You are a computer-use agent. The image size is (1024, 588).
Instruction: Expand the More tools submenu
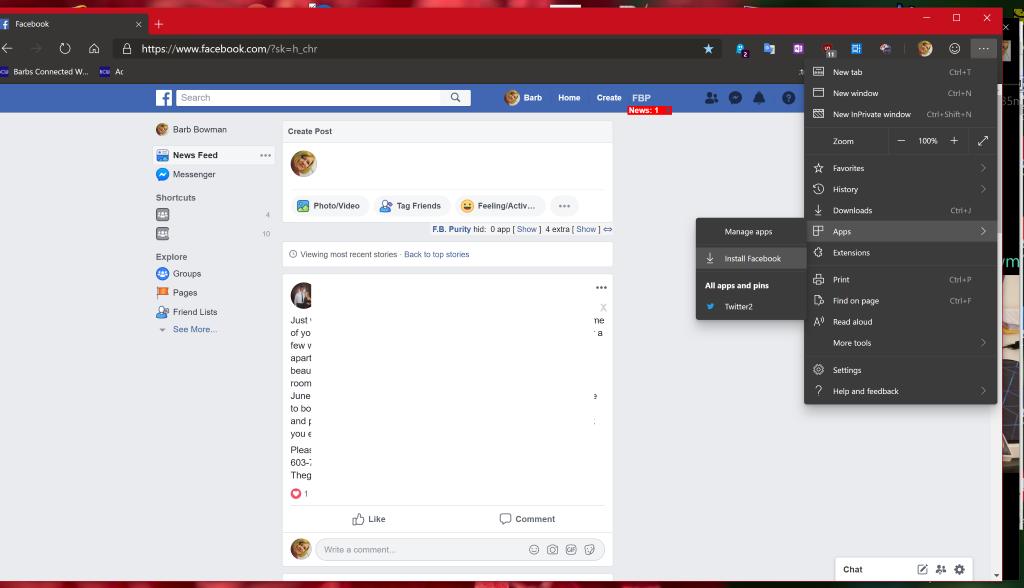(901, 342)
